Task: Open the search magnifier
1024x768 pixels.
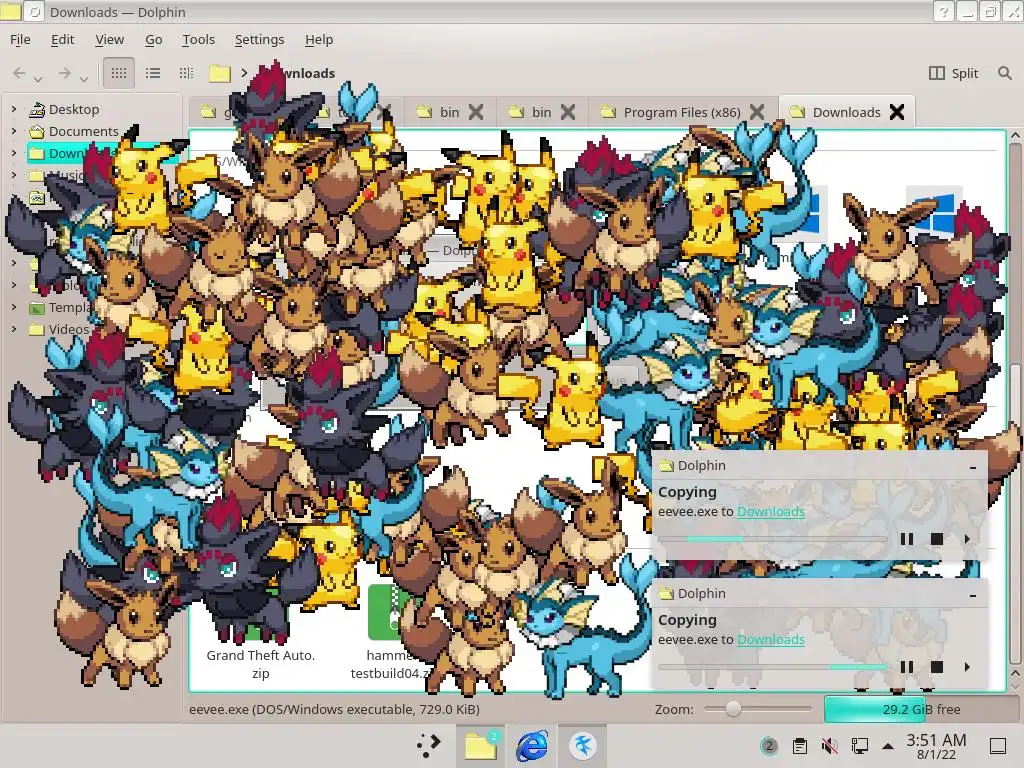Action: click(1004, 73)
